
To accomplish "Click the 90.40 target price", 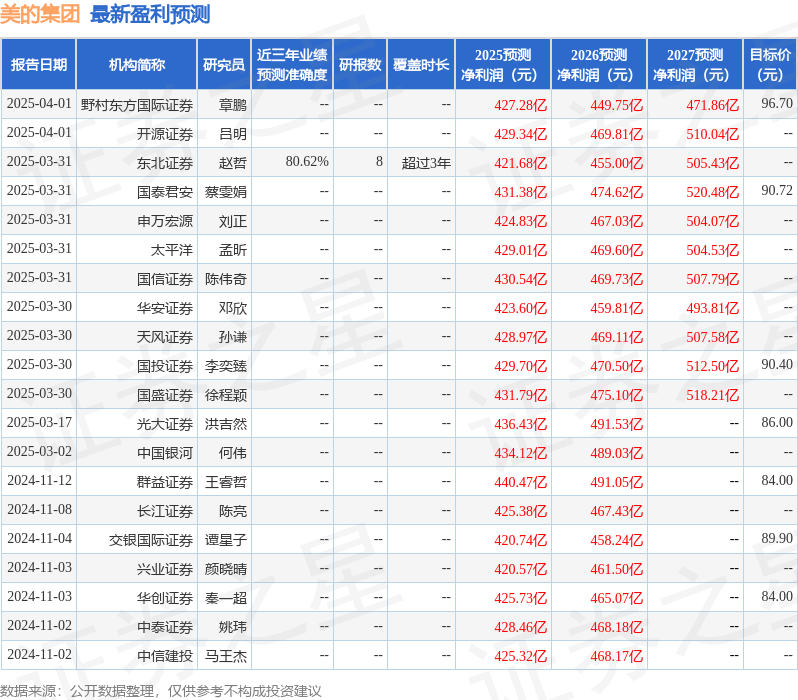I will 777,365.
